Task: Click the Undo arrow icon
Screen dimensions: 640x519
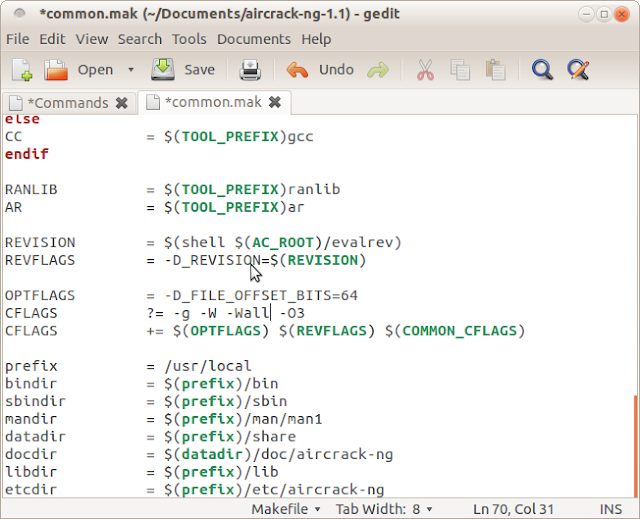Action: 297,70
